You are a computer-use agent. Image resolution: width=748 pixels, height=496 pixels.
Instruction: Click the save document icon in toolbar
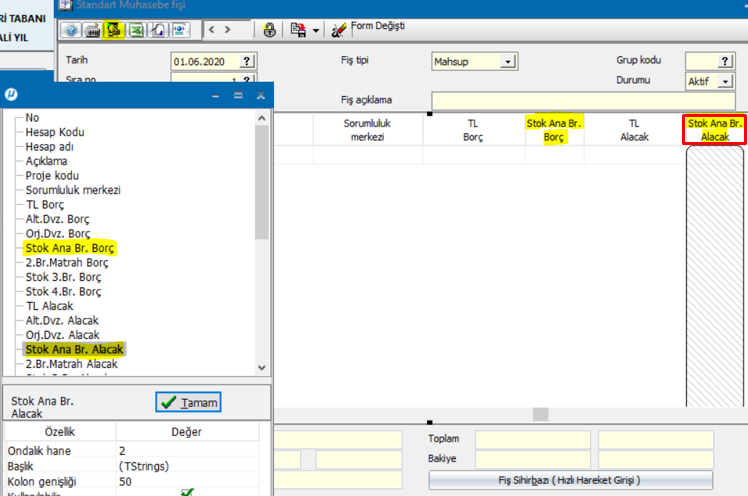[x=297, y=30]
